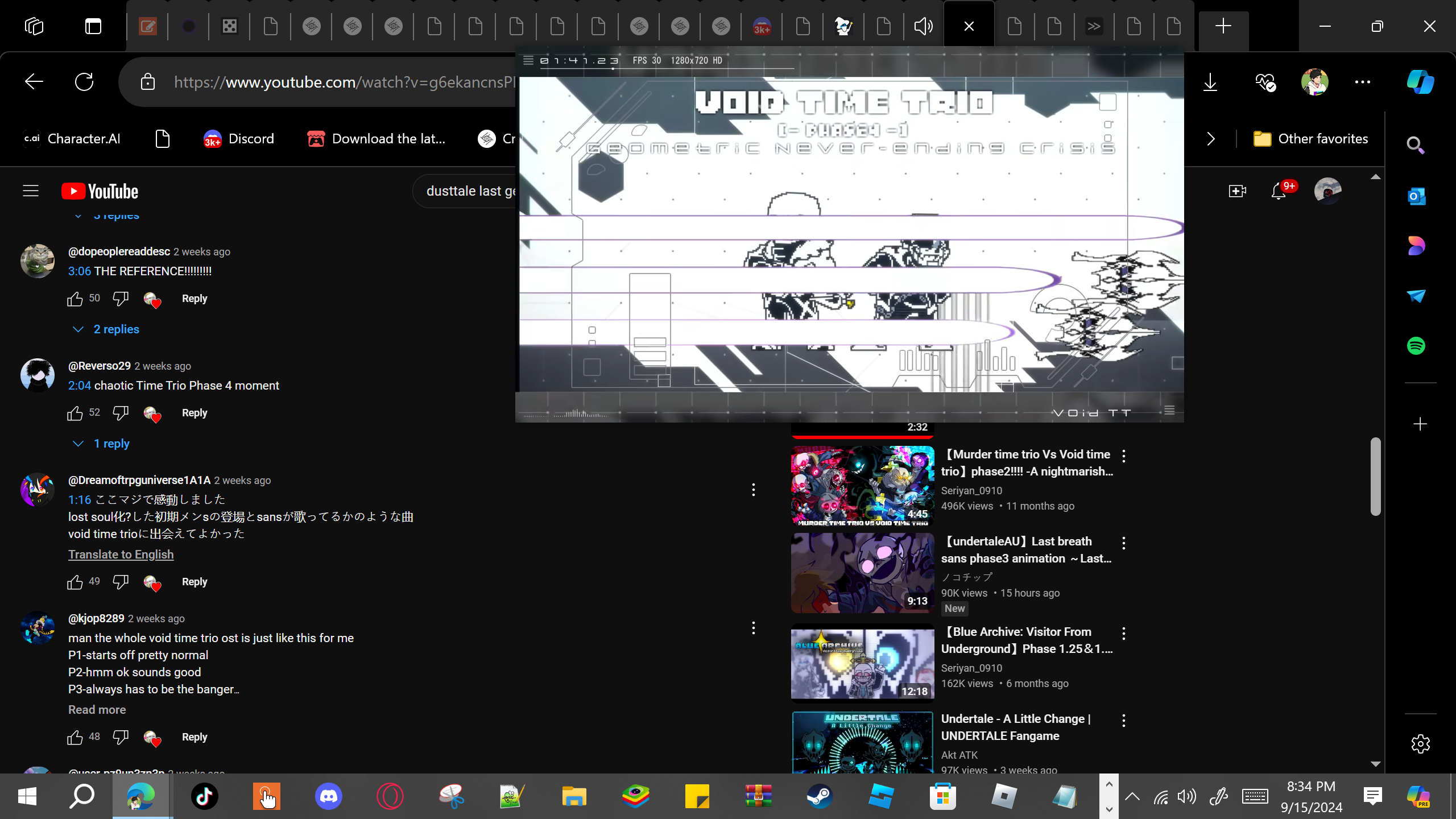The image size is (1456, 819).
Task: Dislike the comment by @Reverso29
Action: pos(121,412)
